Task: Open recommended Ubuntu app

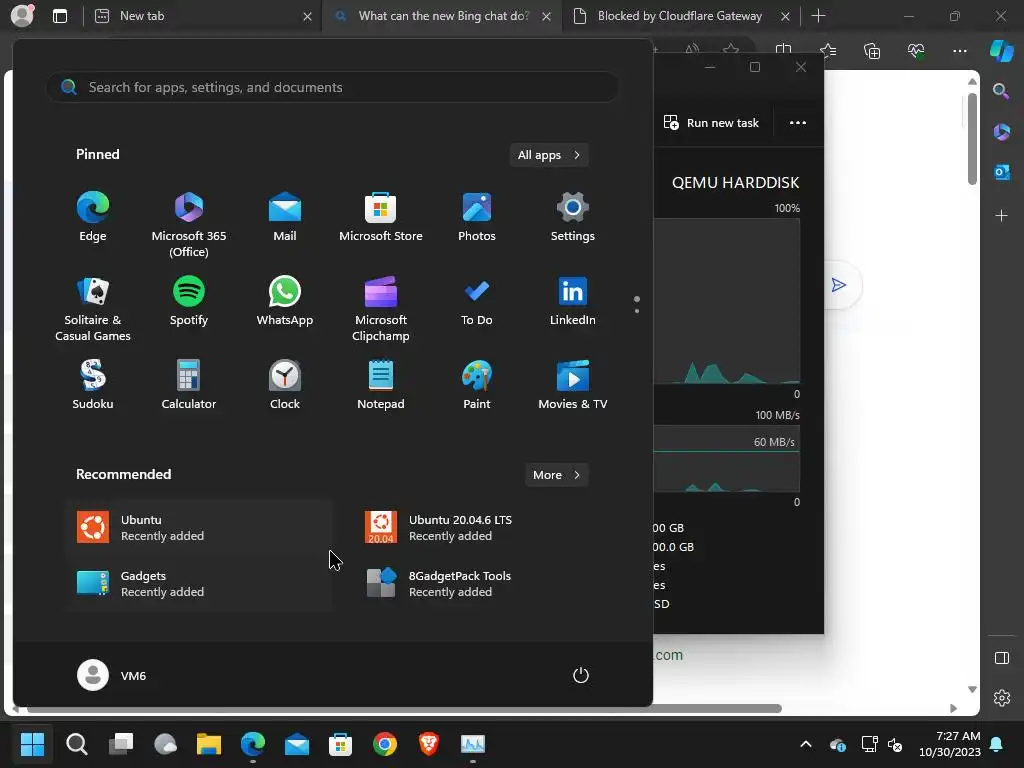Action: [199, 528]
